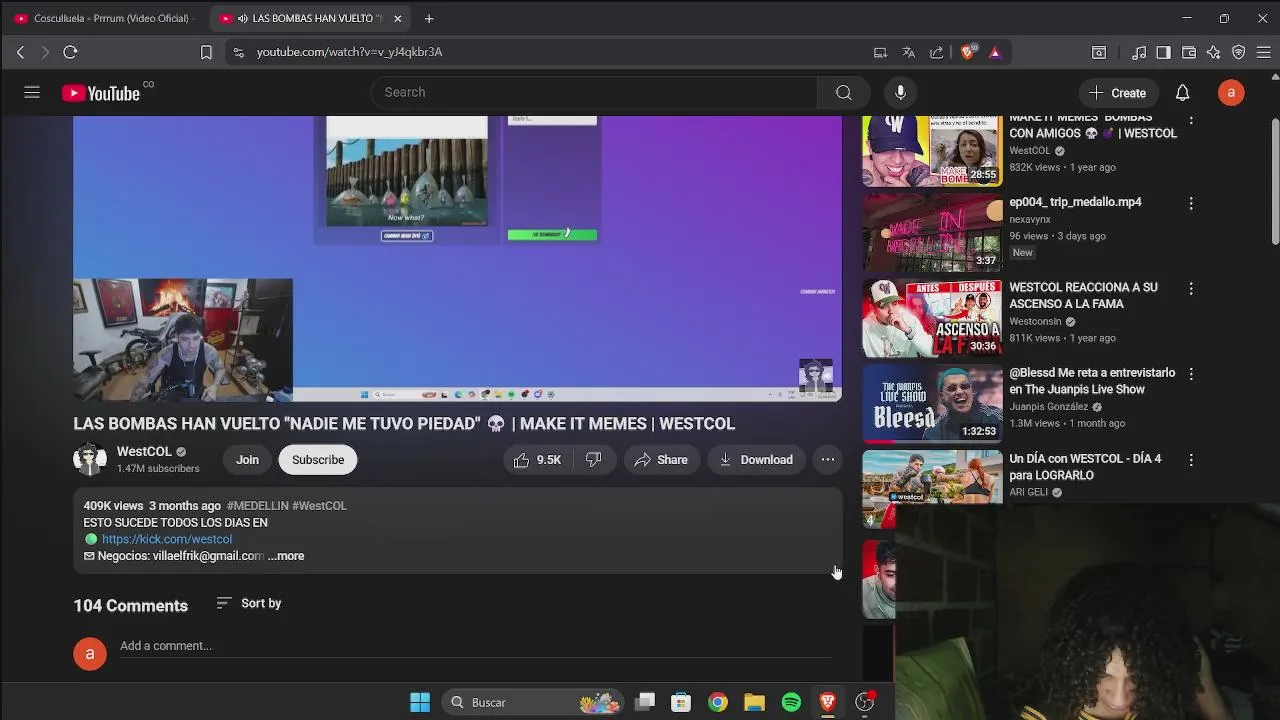1280x720 pixels.
Task: Focus the Add a comment field
Action: pyautogui.click(x=474, y=646)
